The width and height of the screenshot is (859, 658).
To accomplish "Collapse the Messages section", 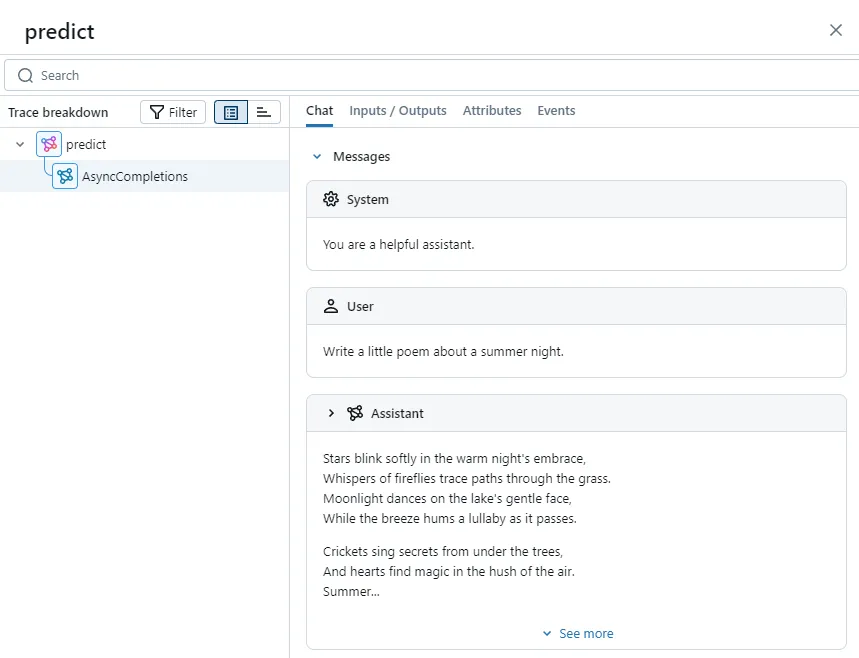I will [x=317, y=157].
